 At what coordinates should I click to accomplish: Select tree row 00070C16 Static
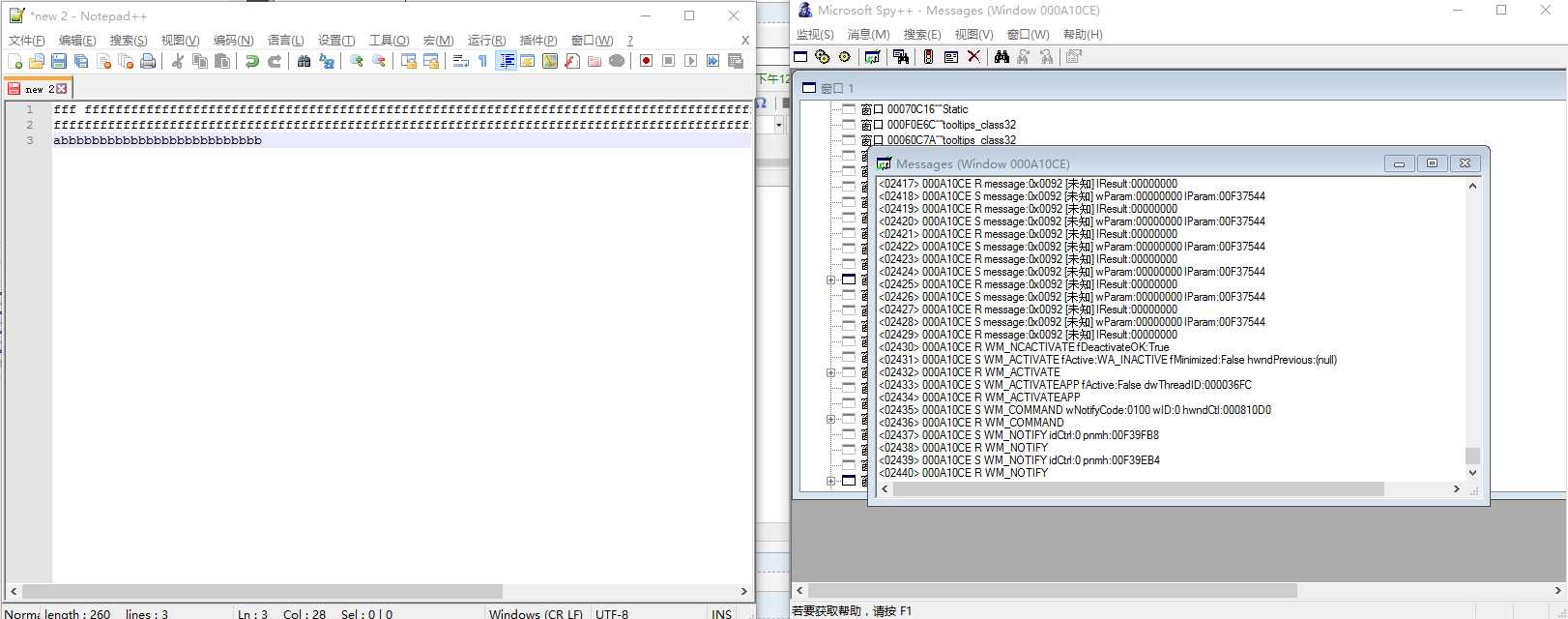click(x=915, y=109)
